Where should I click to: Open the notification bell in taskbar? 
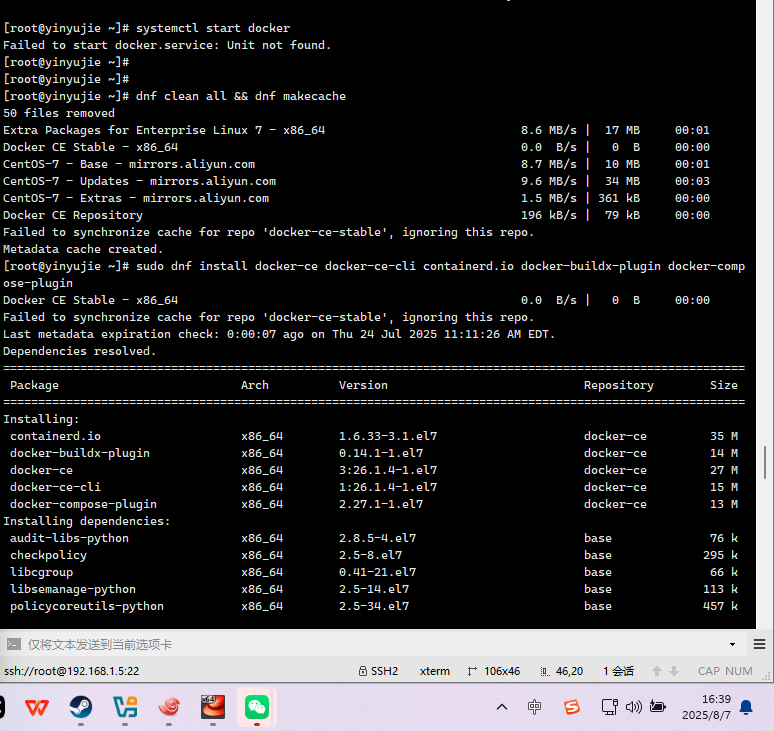[746, 707]
